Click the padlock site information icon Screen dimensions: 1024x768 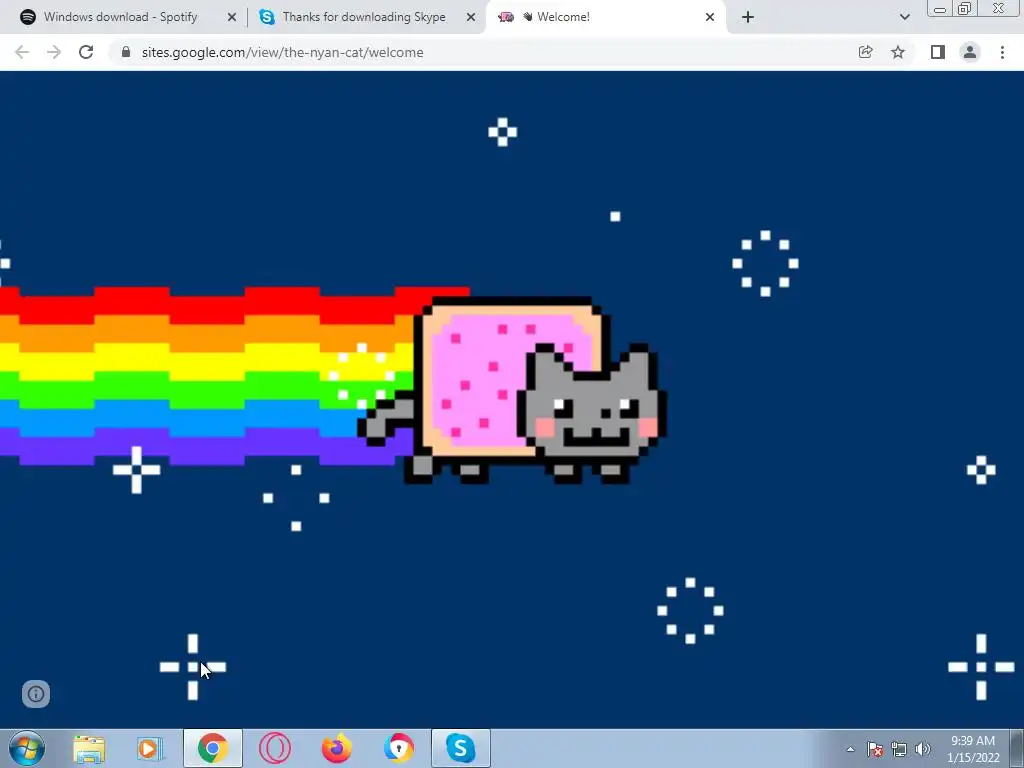(x=126, y=52)
